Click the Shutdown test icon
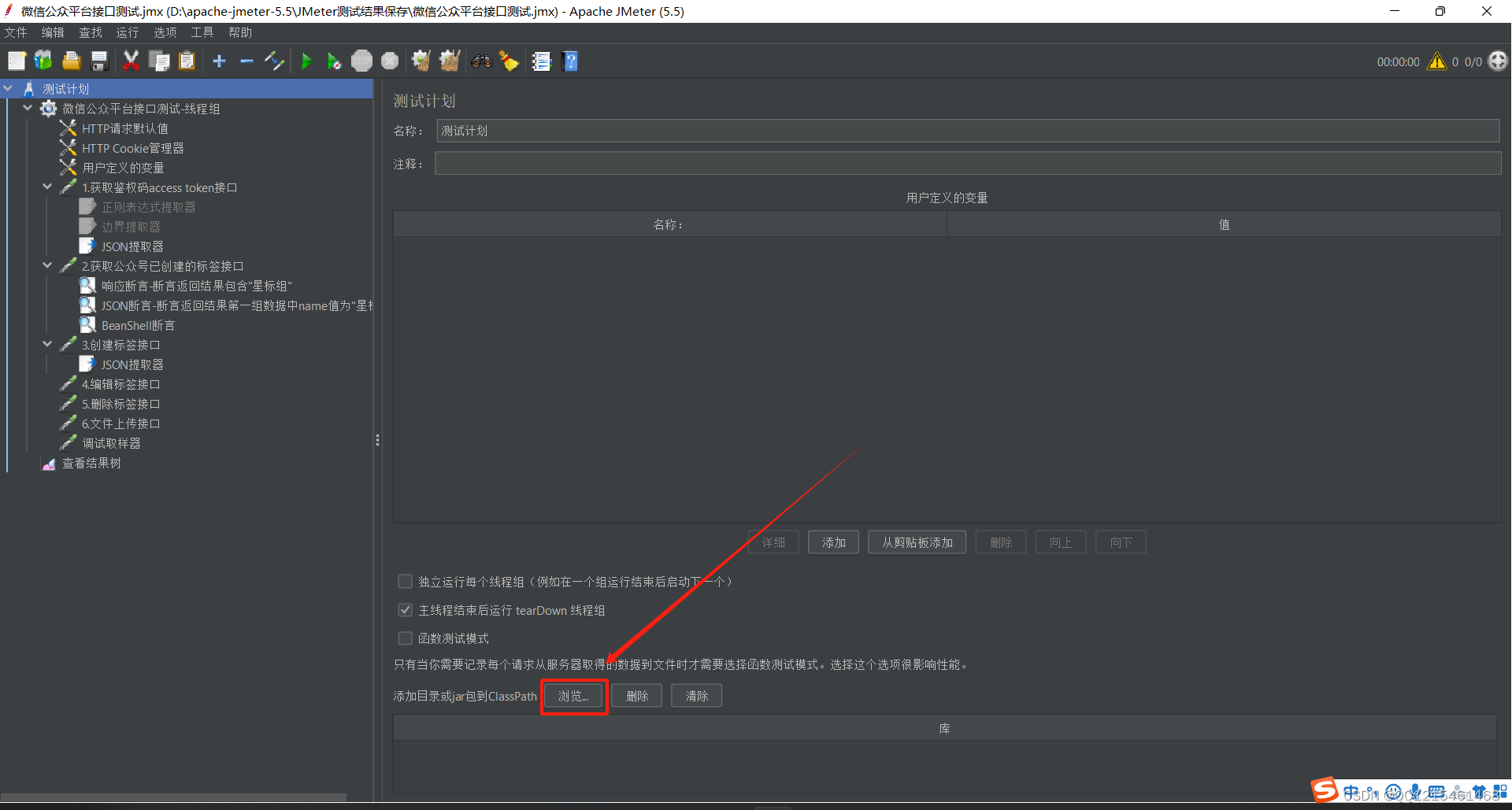Screen dimensions: 1512x810 [x=390, y=61]
